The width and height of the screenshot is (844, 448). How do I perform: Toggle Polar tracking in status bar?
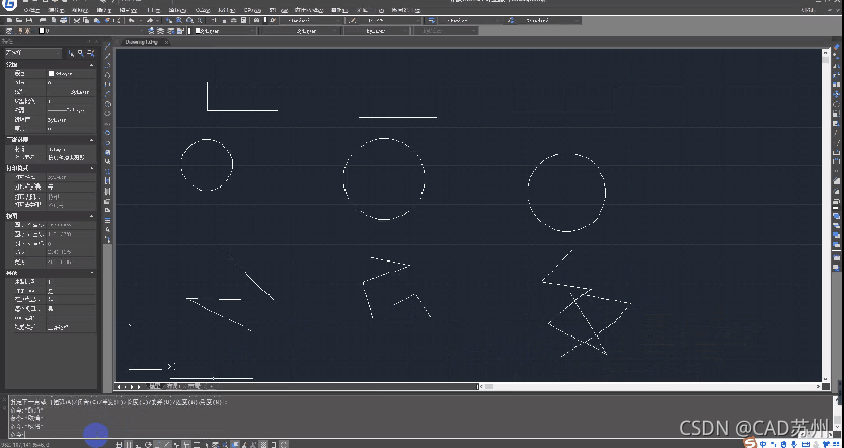(149, 444)
